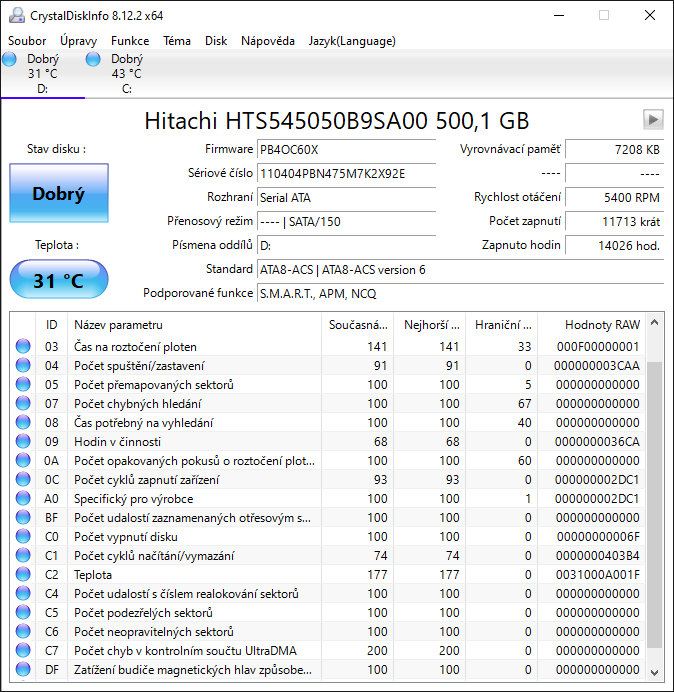This screenshot has height=692, width=674.
Task: Click status orb for attribute C5 row
Action: coord(23,613)
